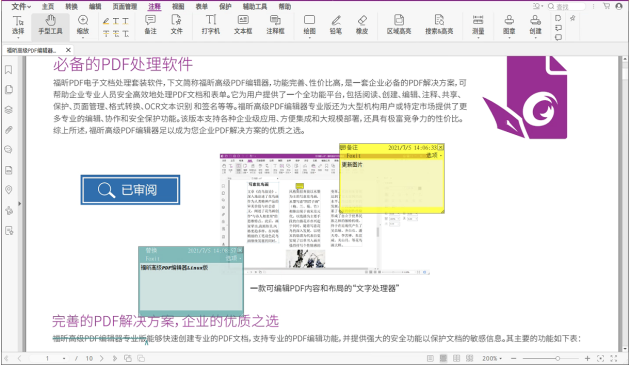Click the zoom slider in status bar
The image size is (630, 366).
pos(550,358)
